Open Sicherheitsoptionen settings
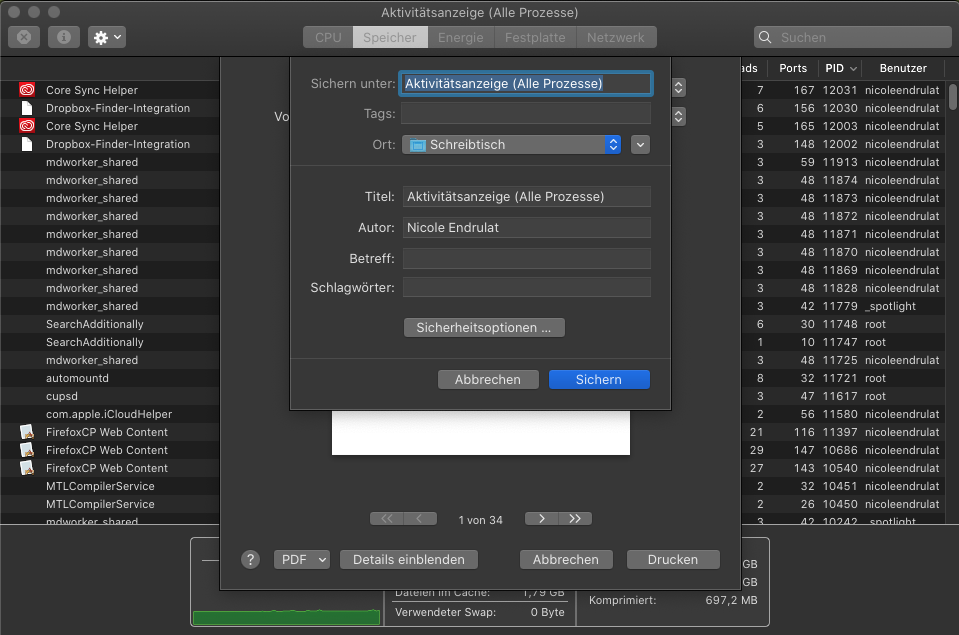 coord(484,327)
